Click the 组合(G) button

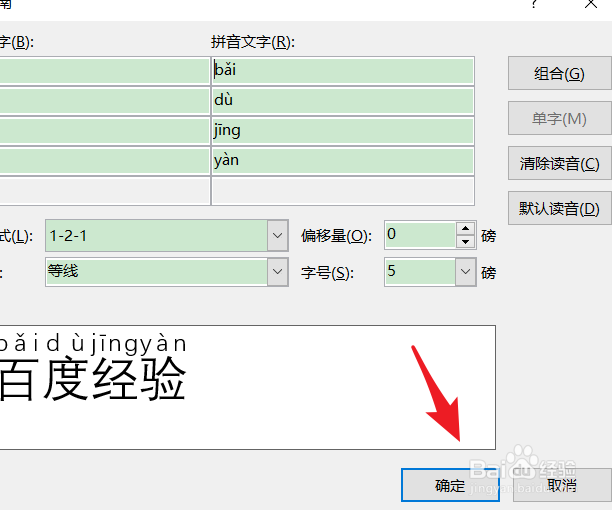pos(560,73)
